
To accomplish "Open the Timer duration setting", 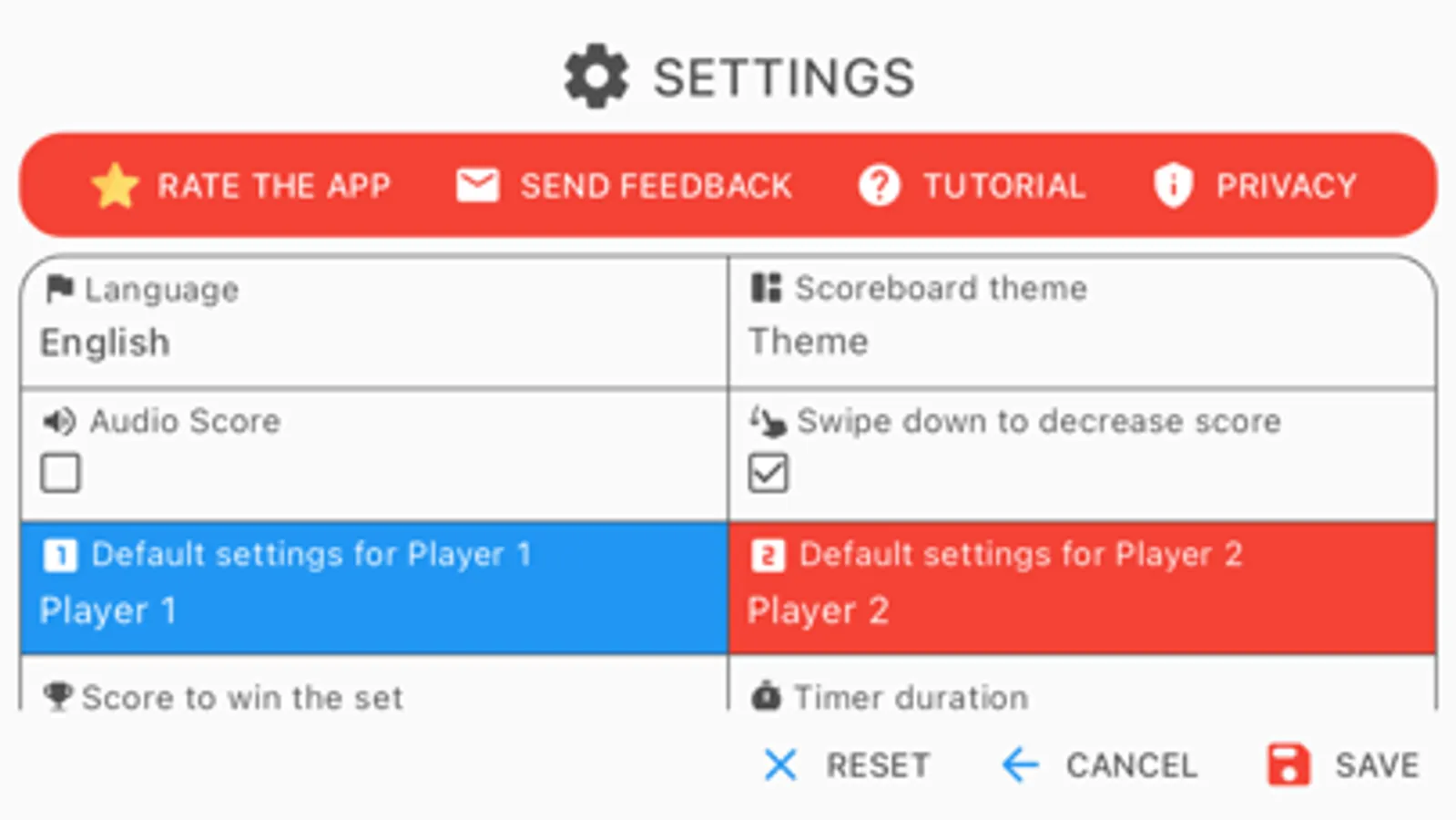I will point(911,697).
